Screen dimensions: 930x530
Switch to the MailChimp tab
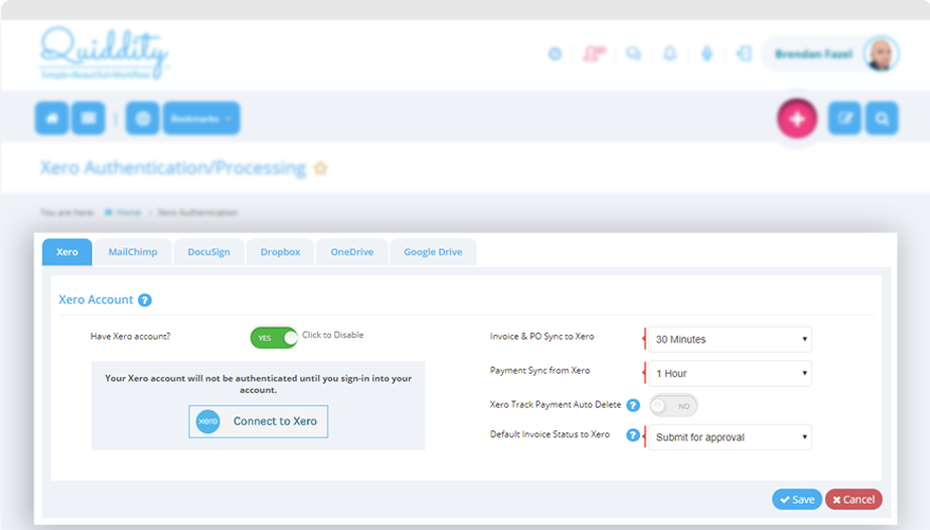[x=133, y=252]
